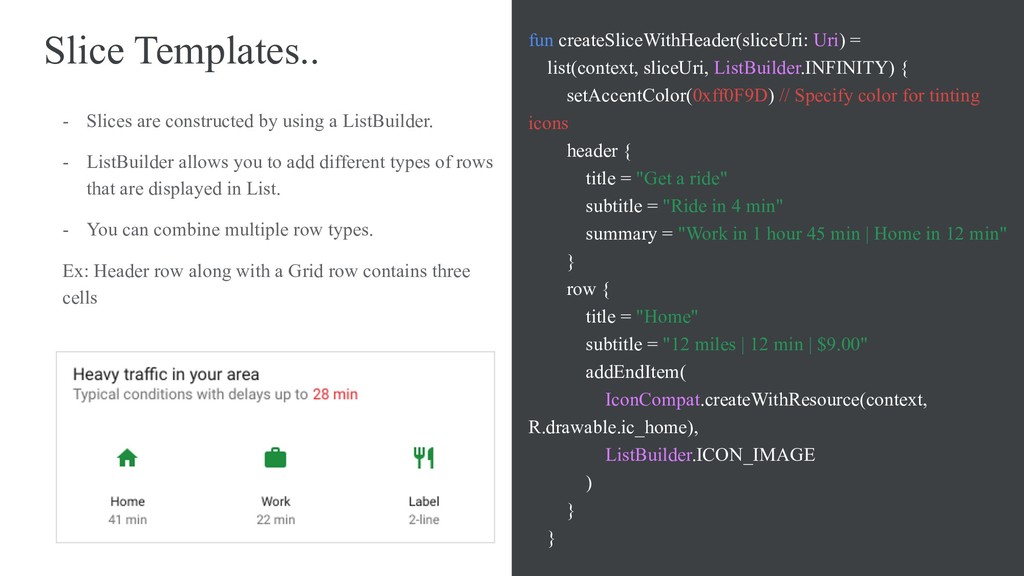Viewport: 1024px width, 576px height.
Task: Click the fun keyword in the code
Action: (x=541, y=40)
